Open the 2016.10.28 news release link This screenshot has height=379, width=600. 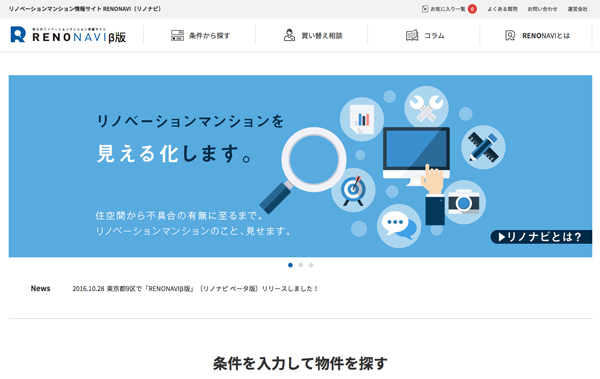(x=195, y=289)
